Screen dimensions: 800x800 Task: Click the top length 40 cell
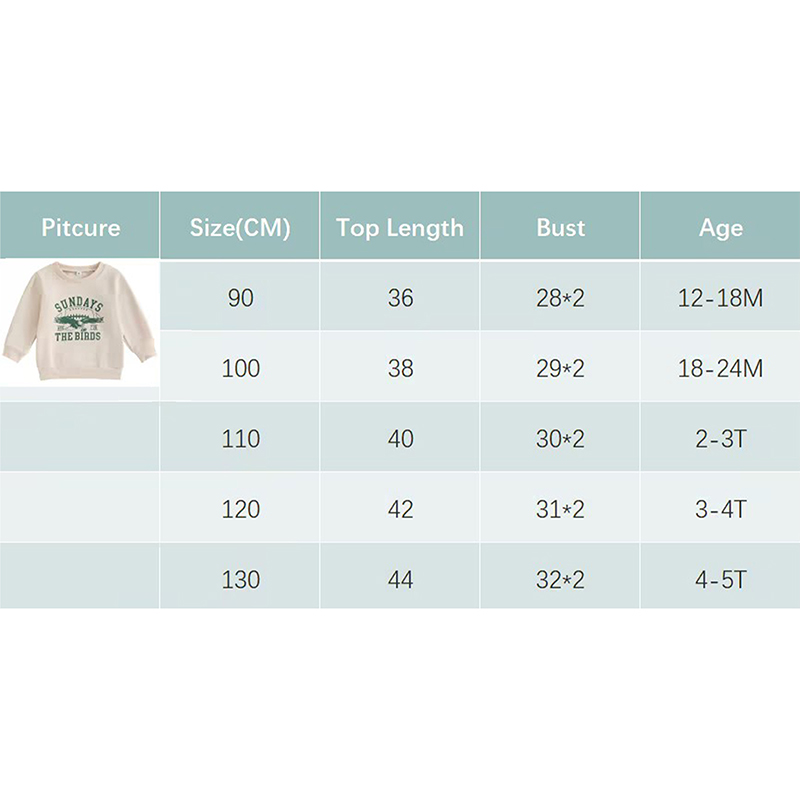tap(400, 438)
